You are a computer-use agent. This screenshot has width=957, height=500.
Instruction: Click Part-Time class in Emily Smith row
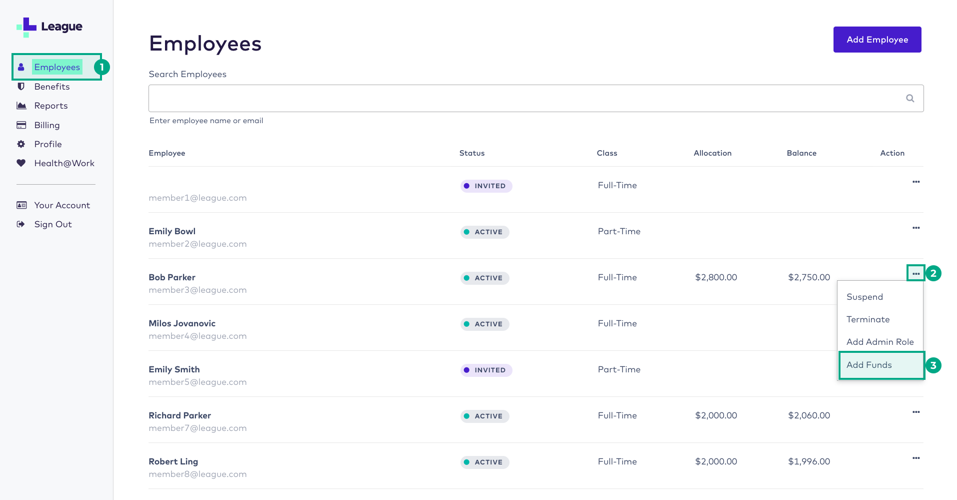click(x=619, y=369)
